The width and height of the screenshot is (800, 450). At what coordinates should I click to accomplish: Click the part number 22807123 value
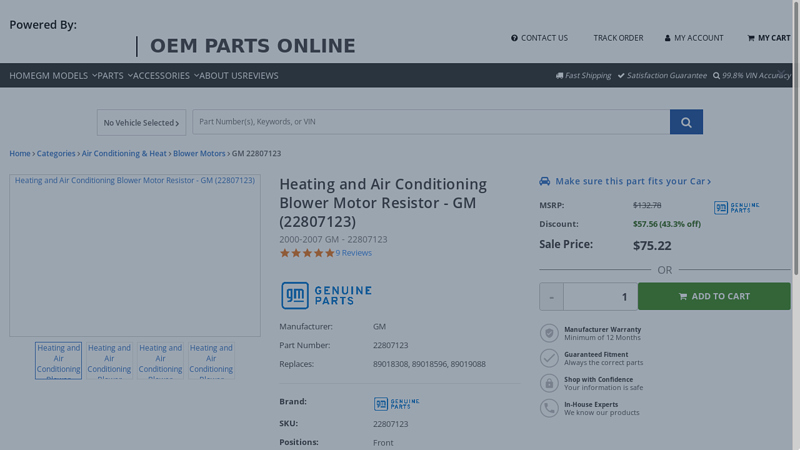390,345
